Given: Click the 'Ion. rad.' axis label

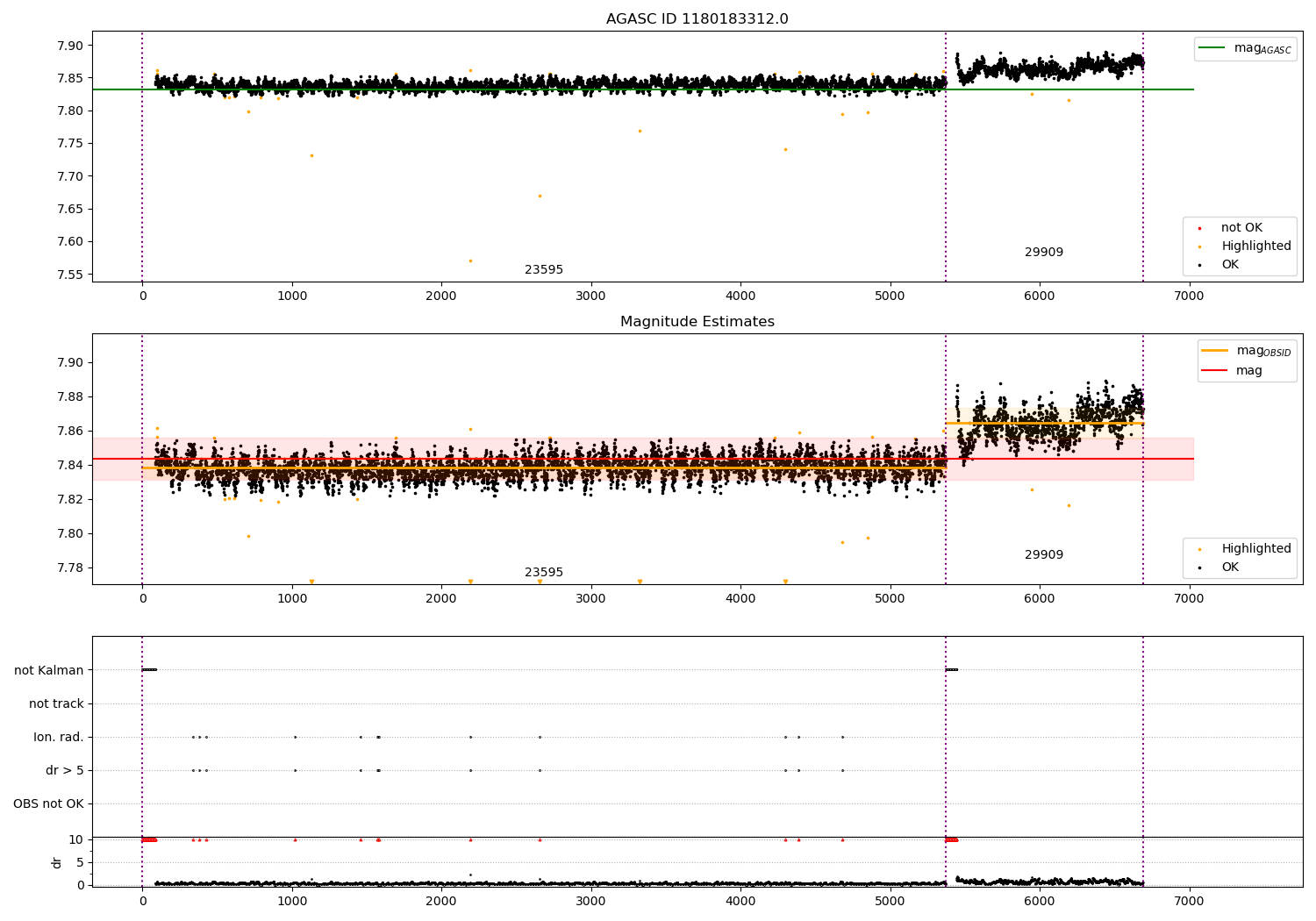Looking at the screenshot, I should point(59,737).
